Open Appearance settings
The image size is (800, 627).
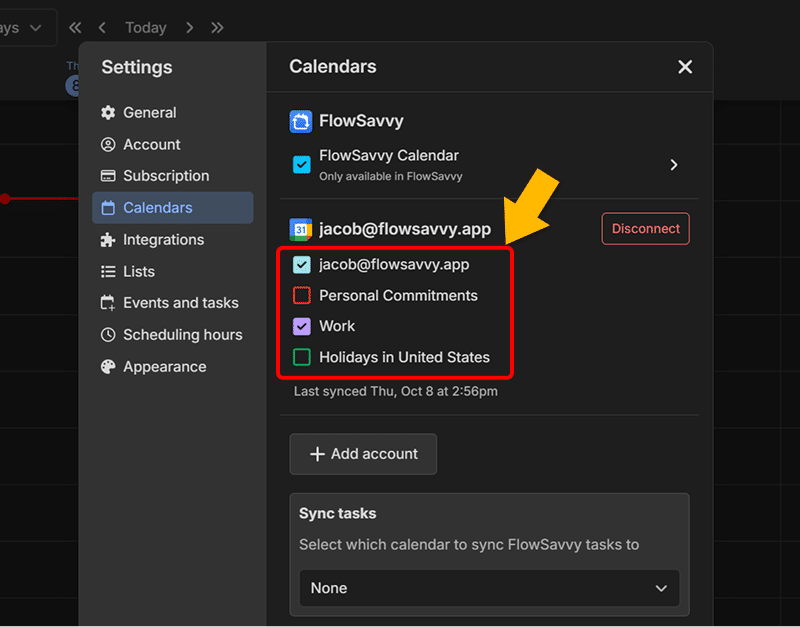[x=172, y=367]
